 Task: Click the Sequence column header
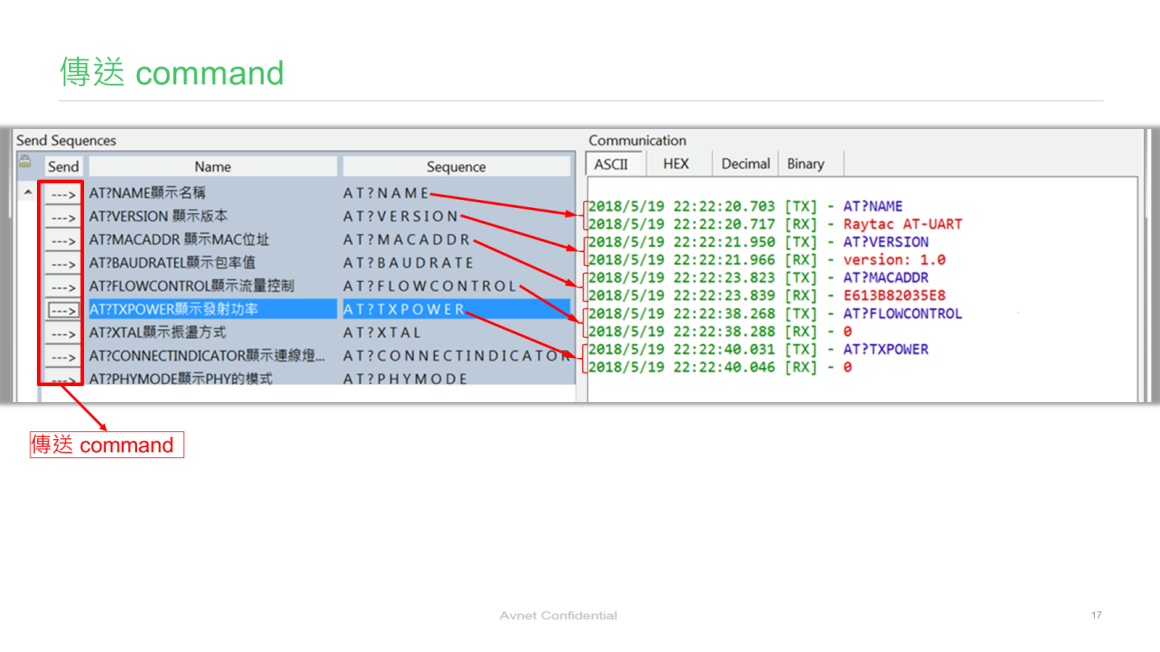pyautogui.click(x=456, y=167)
